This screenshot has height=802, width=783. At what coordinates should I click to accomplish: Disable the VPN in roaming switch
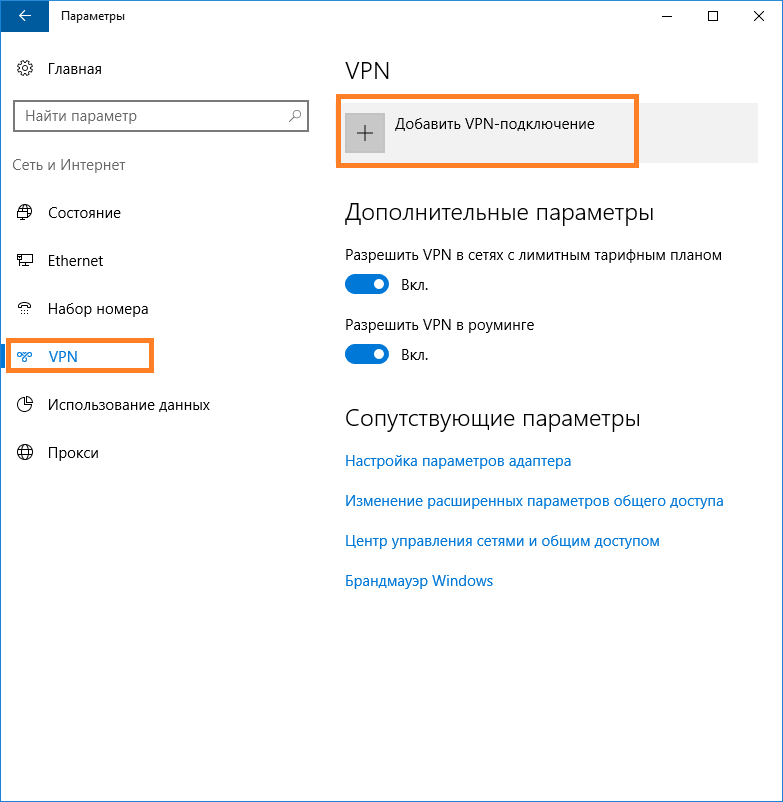pos(367,354)
